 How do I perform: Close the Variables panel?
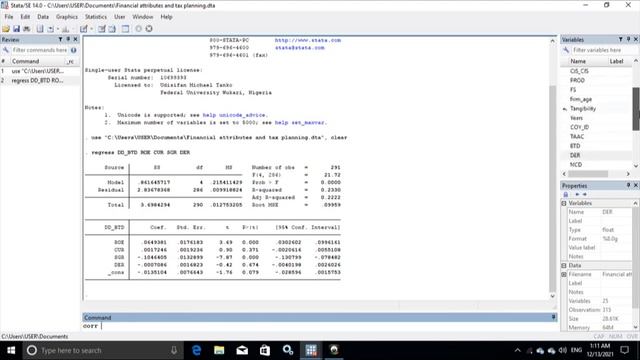(636, 39)
